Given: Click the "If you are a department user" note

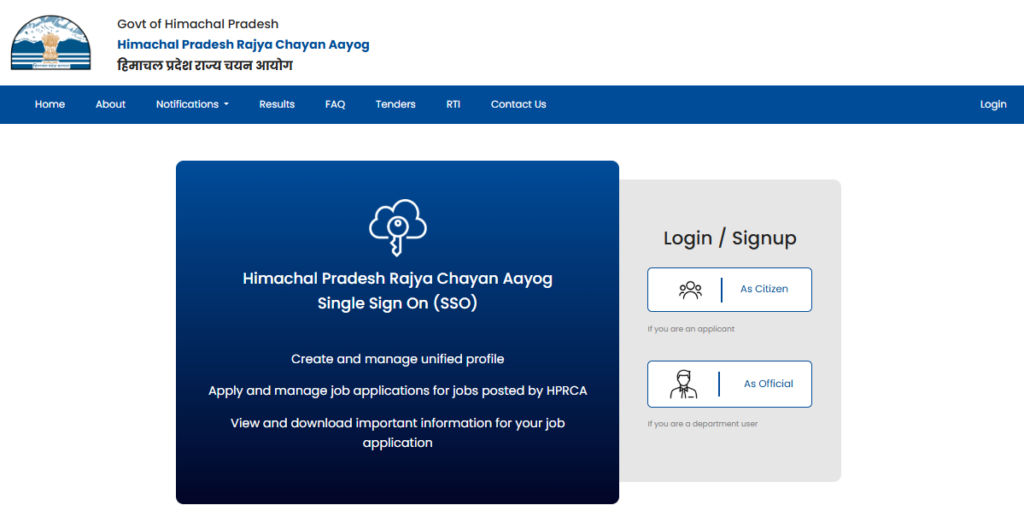Looking at the screenshot, I should (702, 424).
